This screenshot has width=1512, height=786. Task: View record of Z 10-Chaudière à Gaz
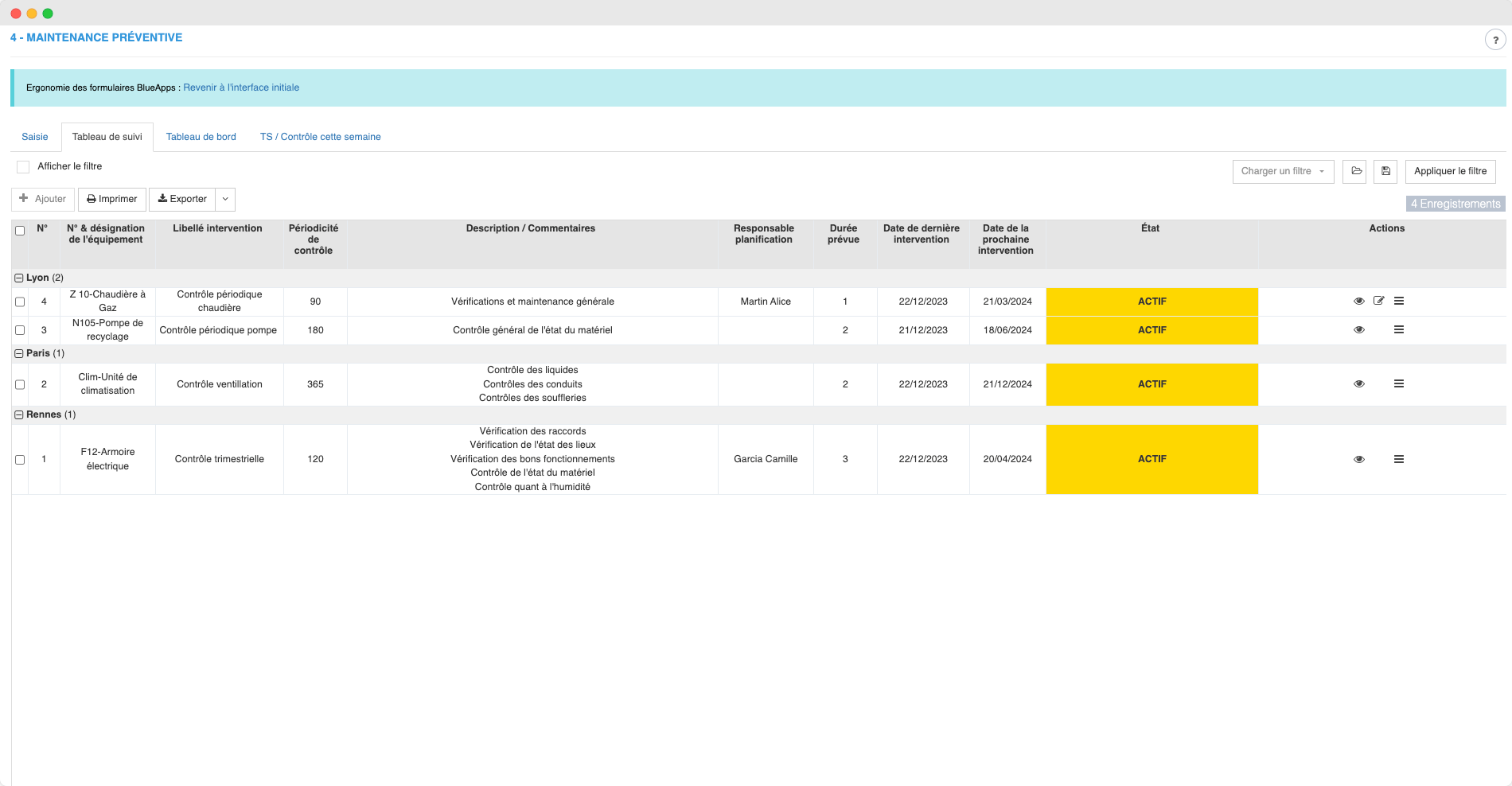(1358, 302)
